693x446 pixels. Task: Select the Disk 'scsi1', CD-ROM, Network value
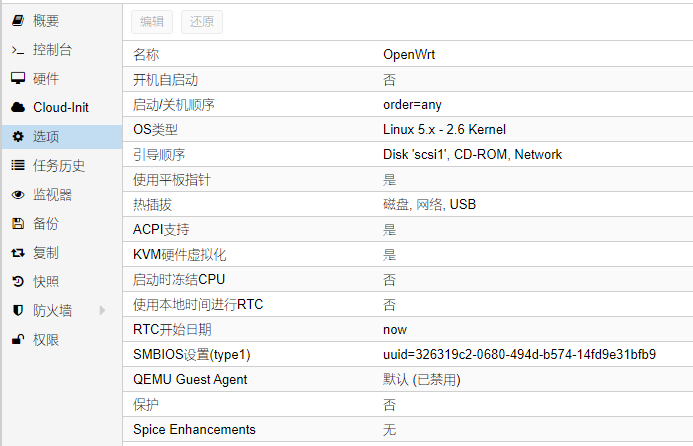[472, 154]
